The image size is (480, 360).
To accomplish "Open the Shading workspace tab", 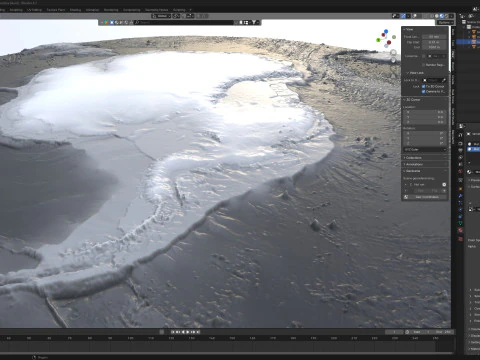I will coord(75,10).
